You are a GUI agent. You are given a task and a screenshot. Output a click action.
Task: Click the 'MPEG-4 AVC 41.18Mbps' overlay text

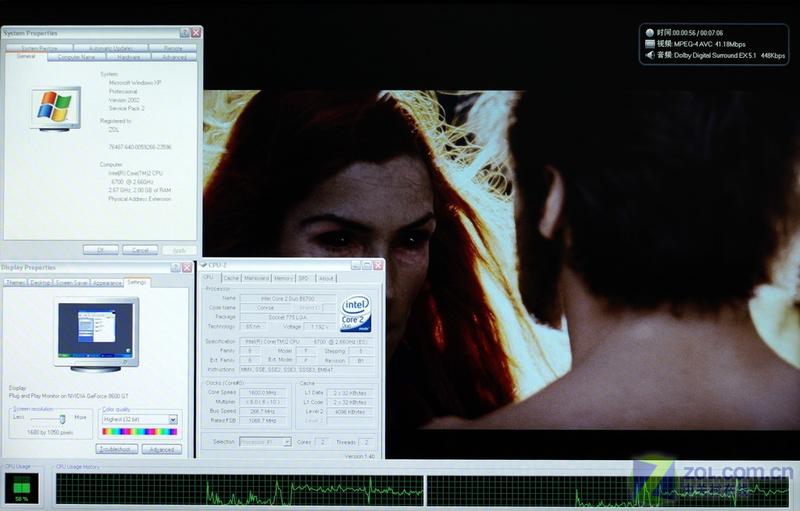click(710, 44)
